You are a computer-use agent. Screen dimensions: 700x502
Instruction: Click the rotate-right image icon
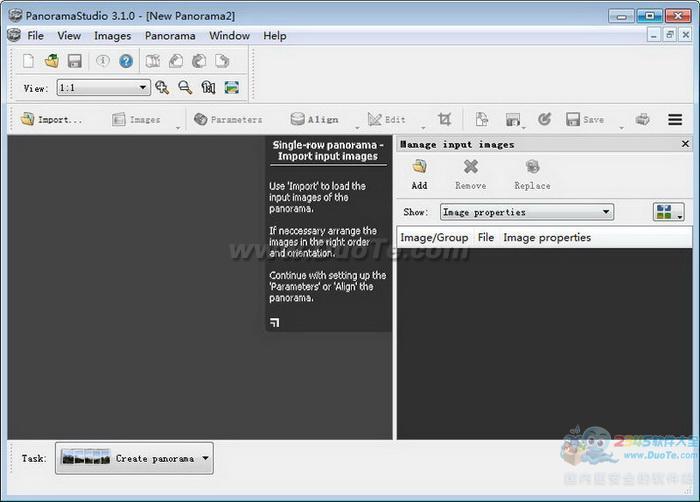pos(222,61)
